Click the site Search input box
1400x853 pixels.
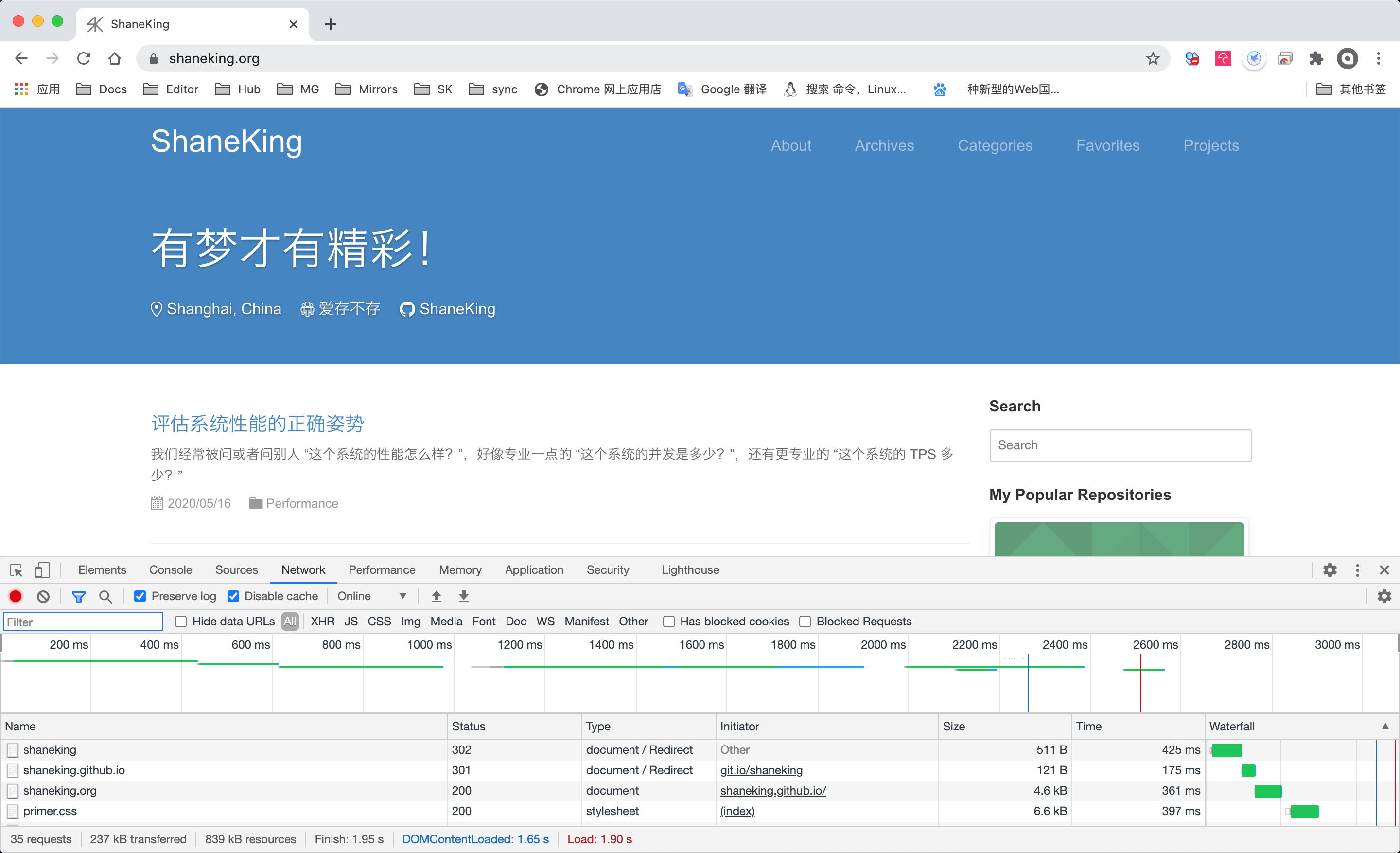point(1120,445)
